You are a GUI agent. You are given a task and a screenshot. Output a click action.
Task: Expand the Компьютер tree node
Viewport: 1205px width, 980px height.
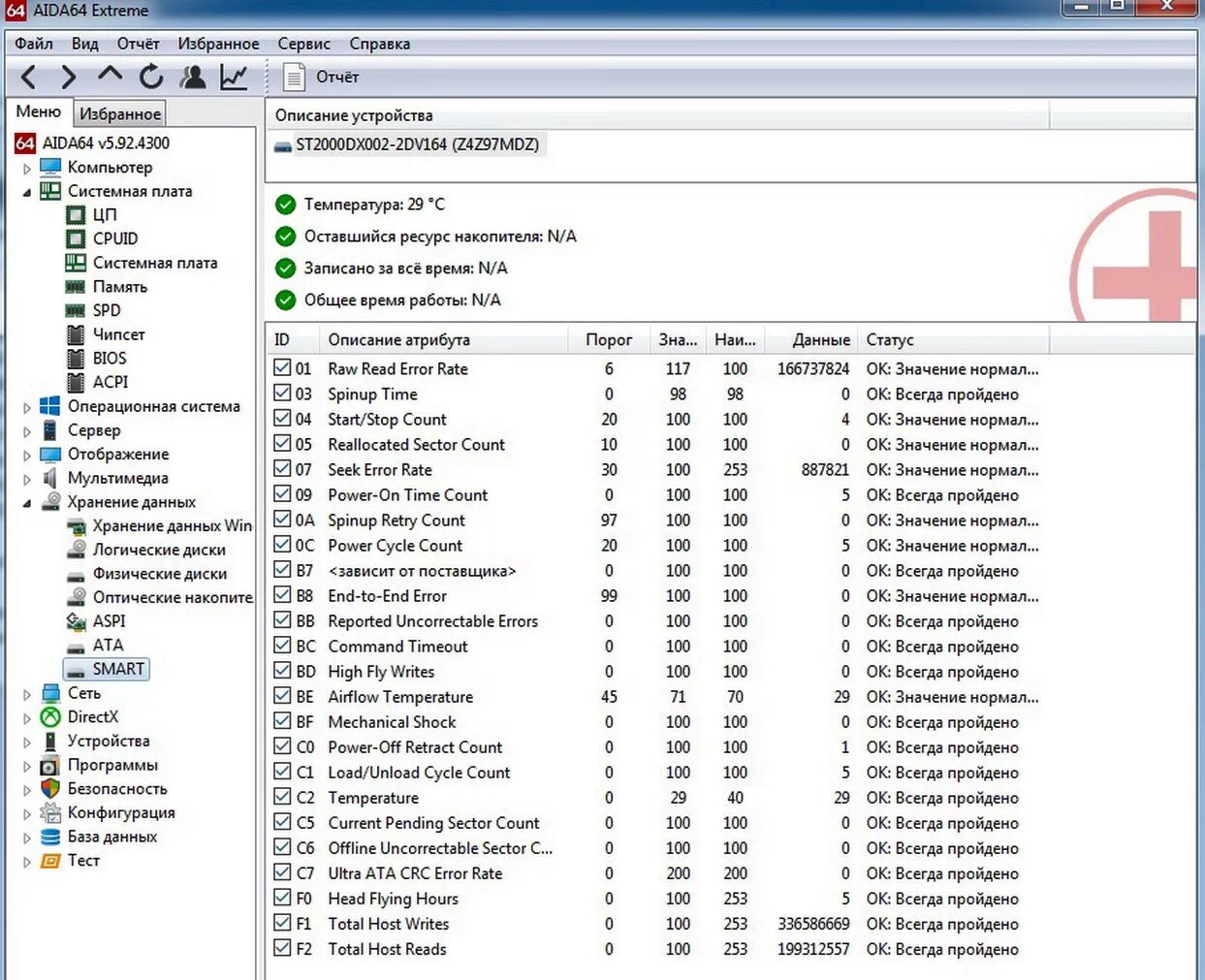click(27, 169)
